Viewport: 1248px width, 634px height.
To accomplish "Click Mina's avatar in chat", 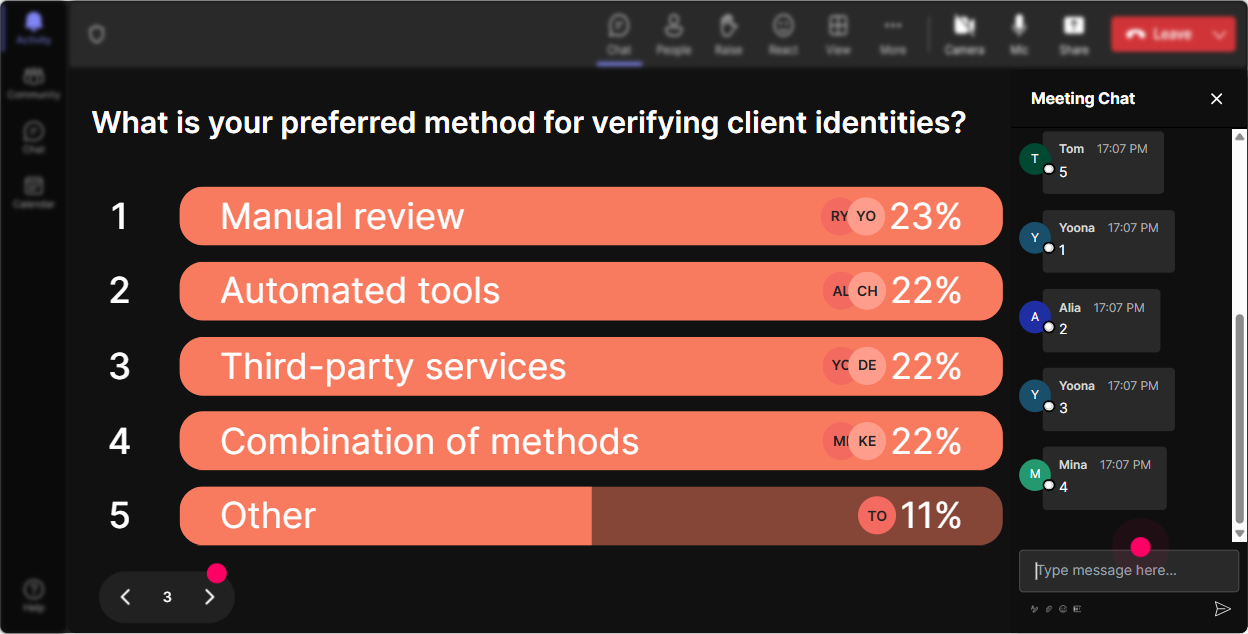I will click(1035, 474).
